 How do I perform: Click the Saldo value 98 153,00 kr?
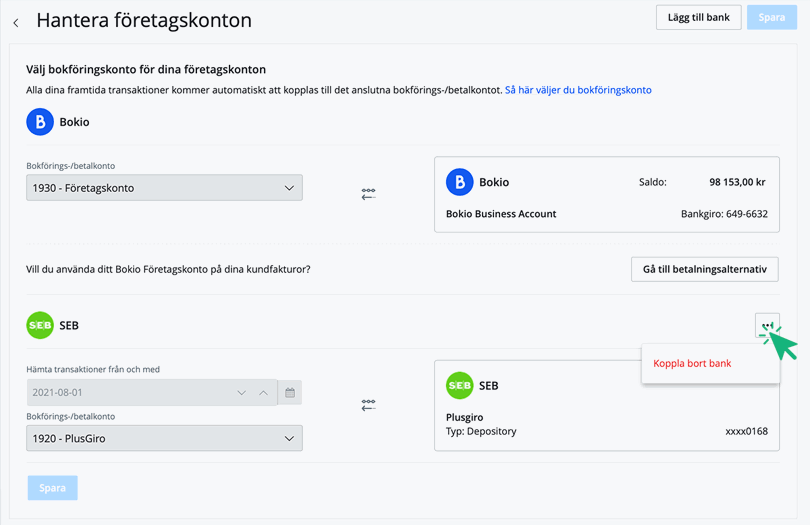[x=737, y=182]
